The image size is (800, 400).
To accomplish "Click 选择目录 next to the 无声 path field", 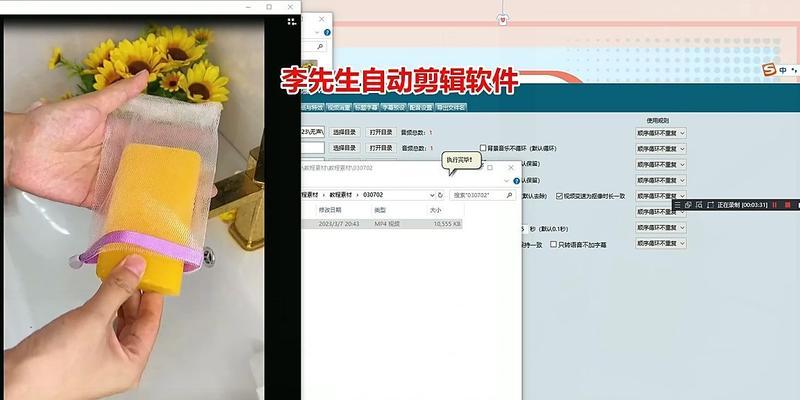I will (344, 132).
